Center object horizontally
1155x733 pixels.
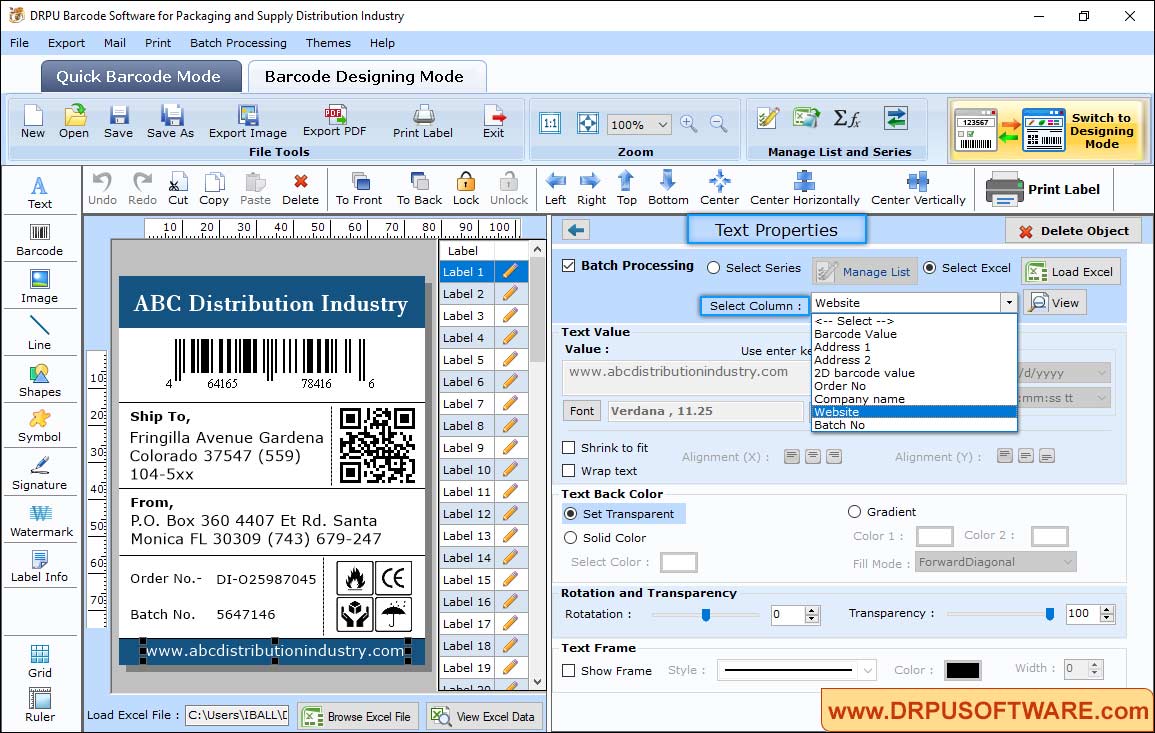(x=804, y=189)
